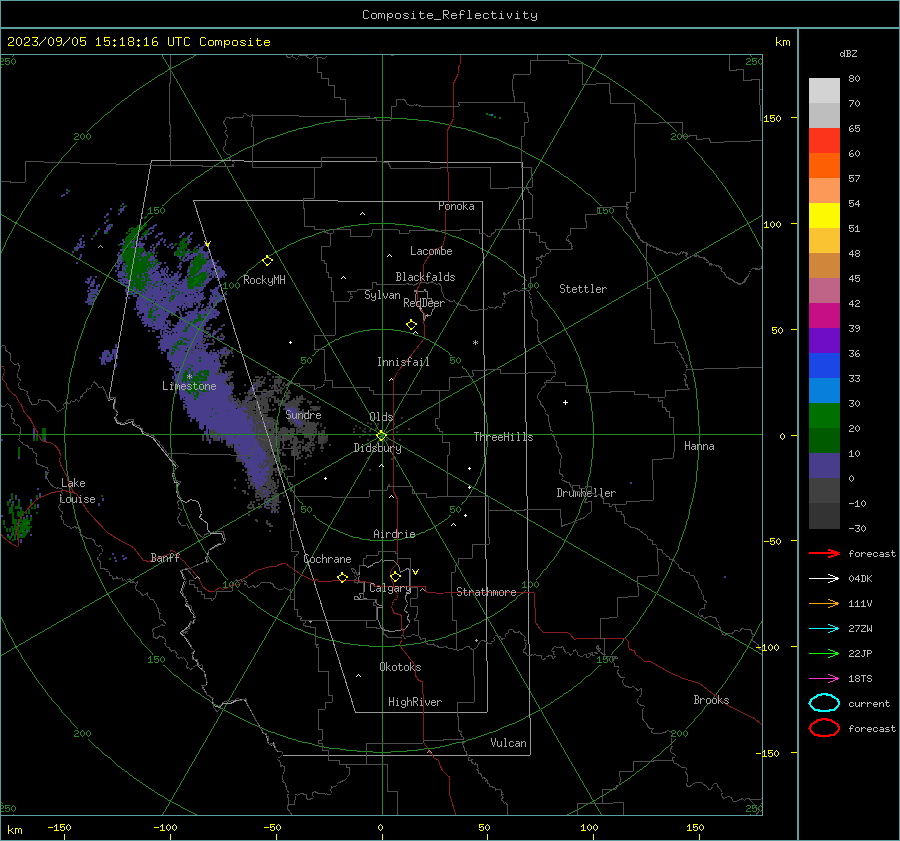
Task: Click the dBZ legend heading
Action: pos(848,53)
